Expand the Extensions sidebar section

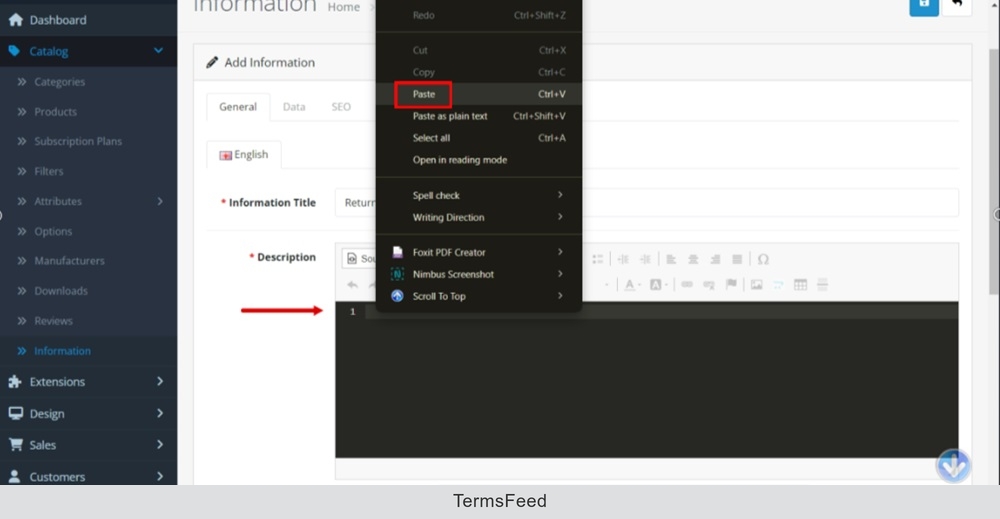[89, 381]
